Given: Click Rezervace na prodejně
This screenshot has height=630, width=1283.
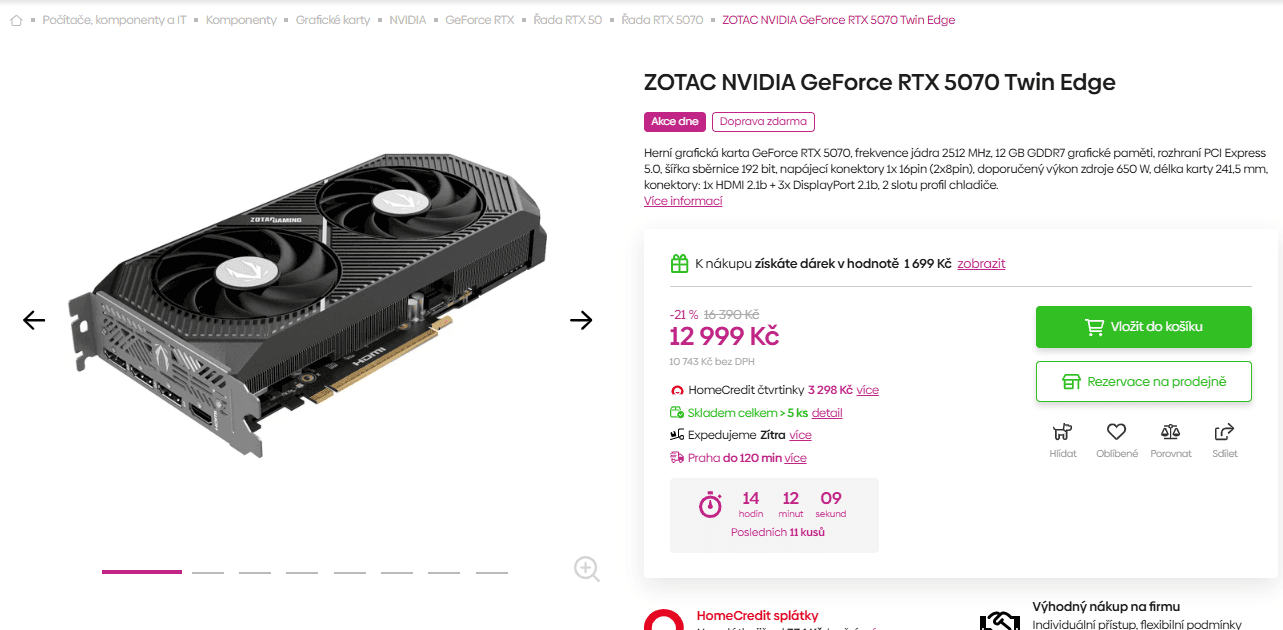Looking at the screenshot, I should coord(1143,381).
